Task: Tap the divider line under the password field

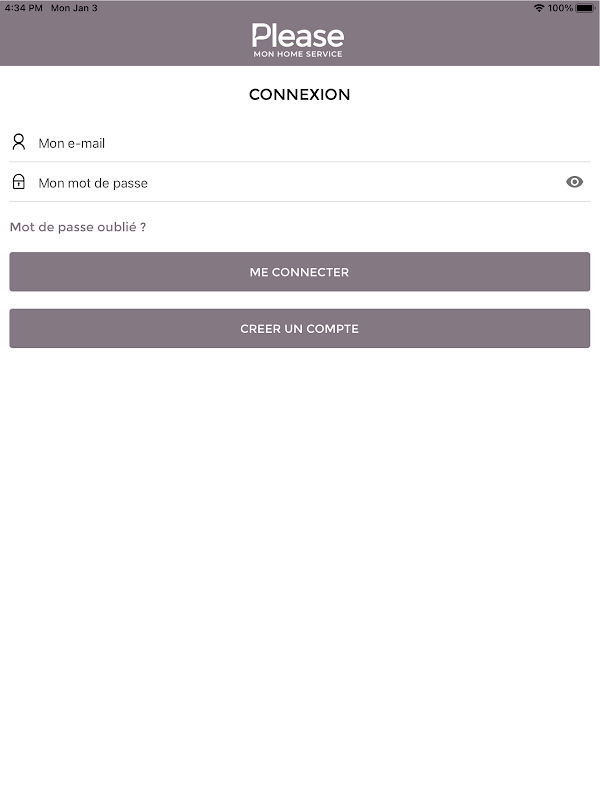Action: point(300,202)
